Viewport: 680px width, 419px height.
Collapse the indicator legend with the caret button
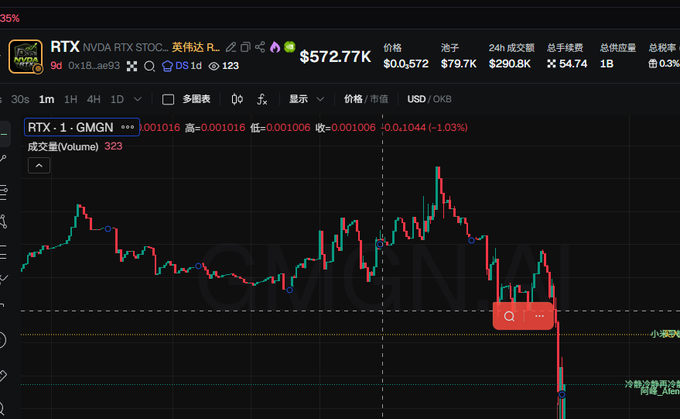tap(39, 166)
